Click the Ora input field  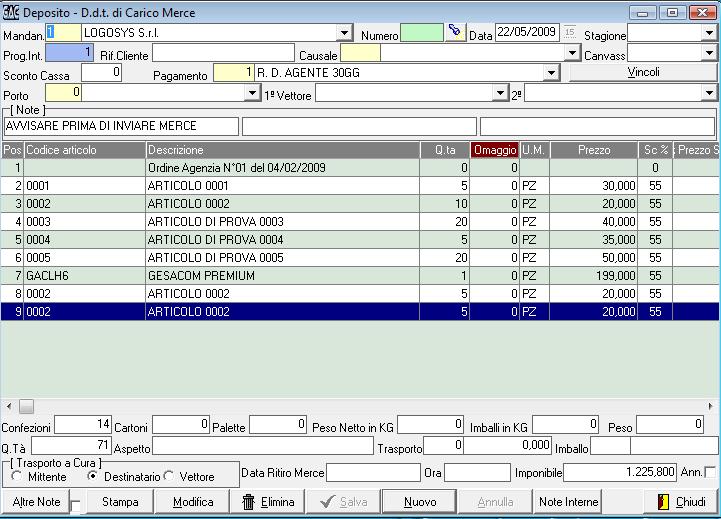coord(477,473)
